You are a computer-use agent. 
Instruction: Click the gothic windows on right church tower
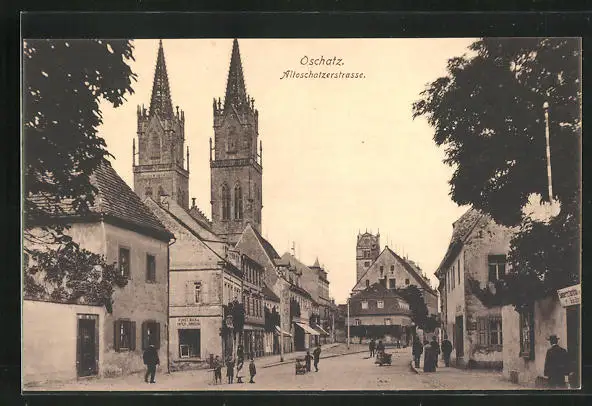232,202
